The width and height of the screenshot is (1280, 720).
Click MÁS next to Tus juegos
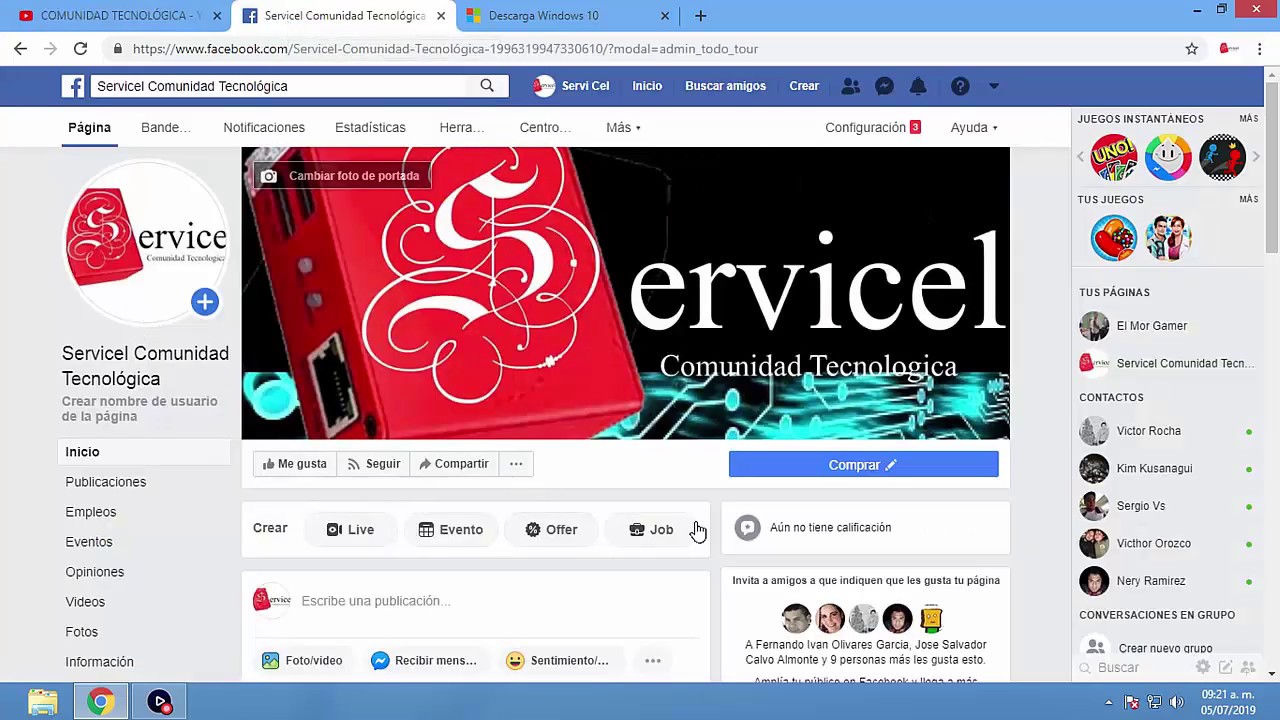1248,200
